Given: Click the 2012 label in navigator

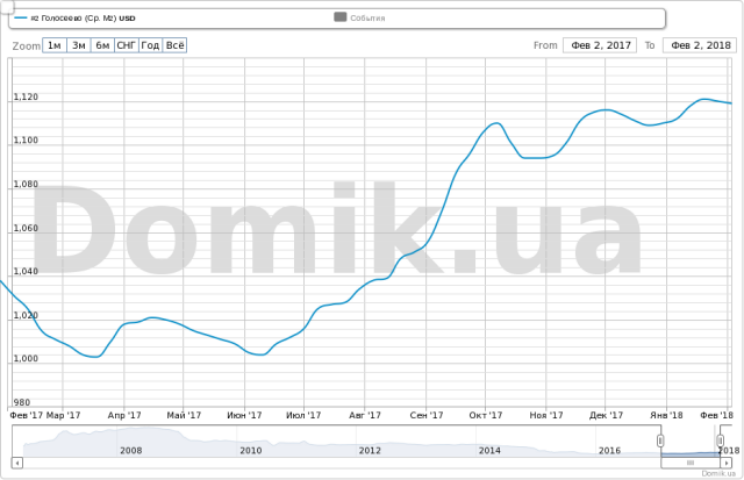Looking at the screenshot, I should tap(370, 450).
